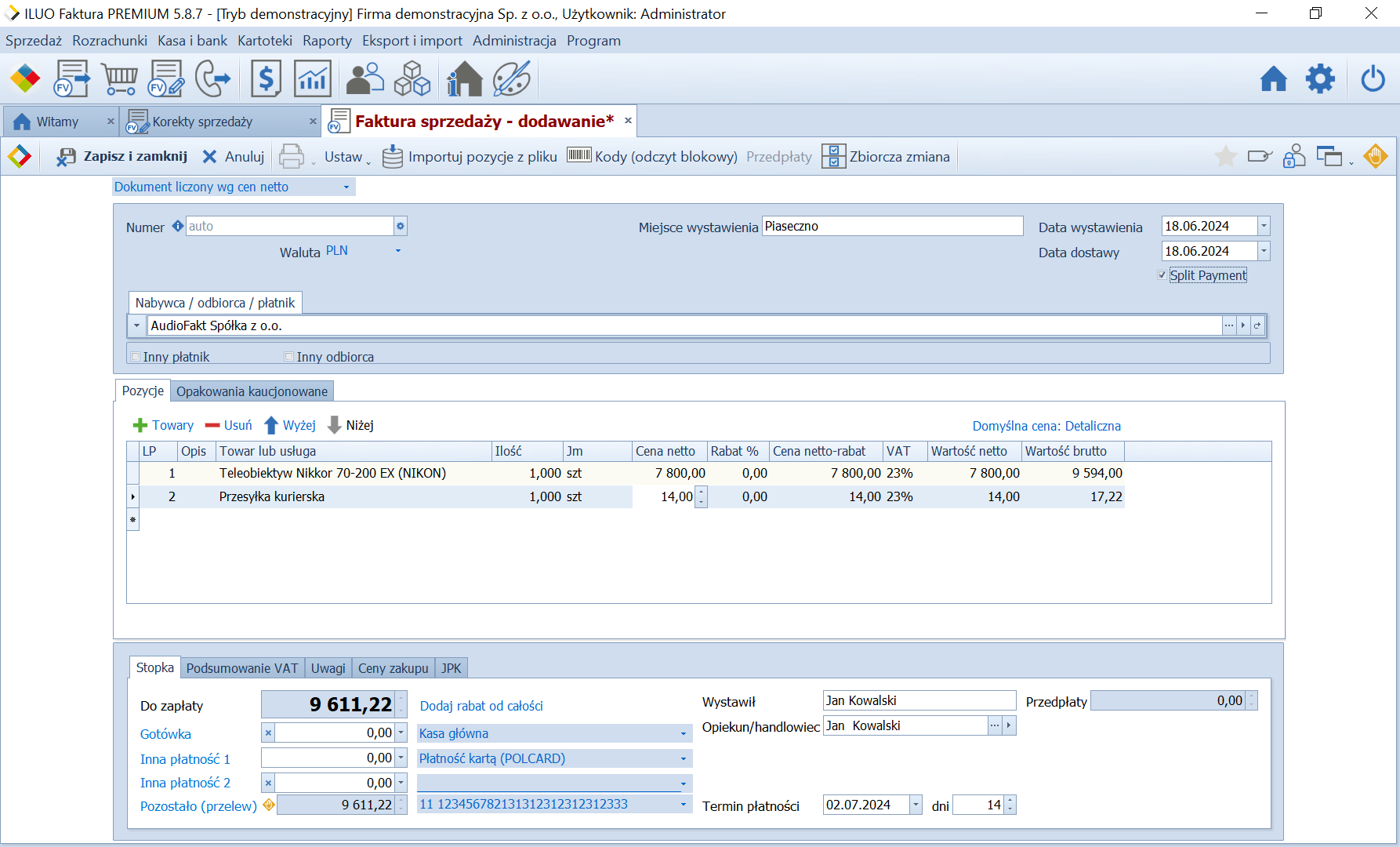Image resolution: width=1400 pixels, height=847 pixels.
Task: Open the Płatność kartą (POLCARD) dropdown
Action: [x=684, y=758]
